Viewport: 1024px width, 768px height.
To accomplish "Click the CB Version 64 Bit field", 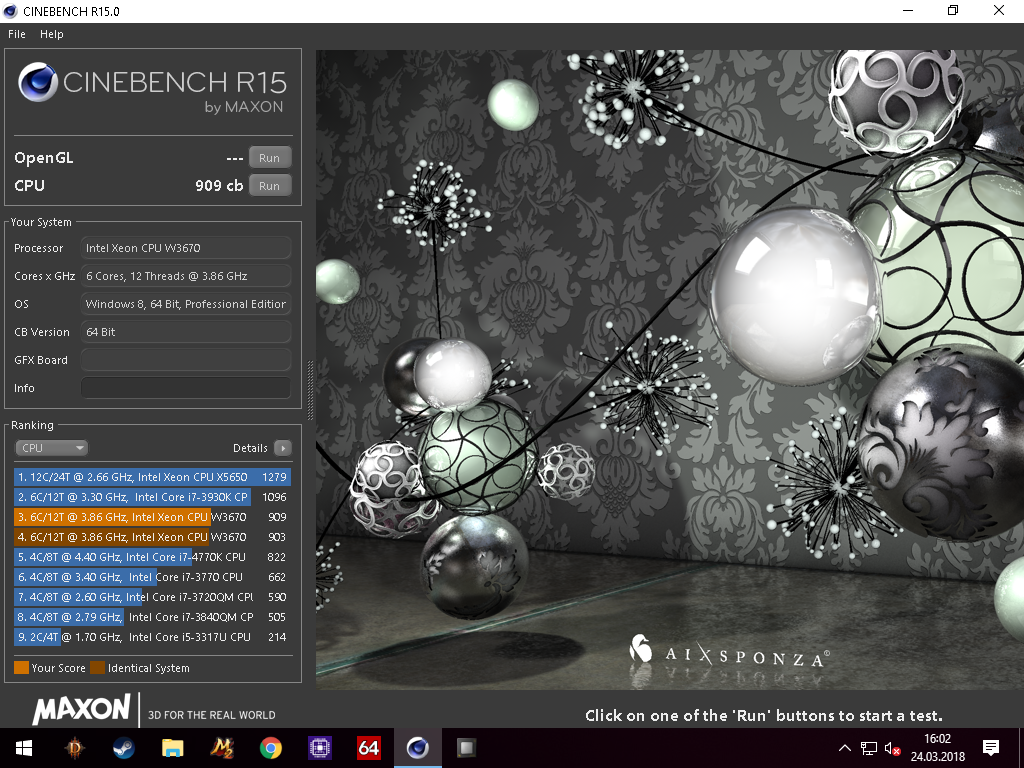I will [186, 332].
